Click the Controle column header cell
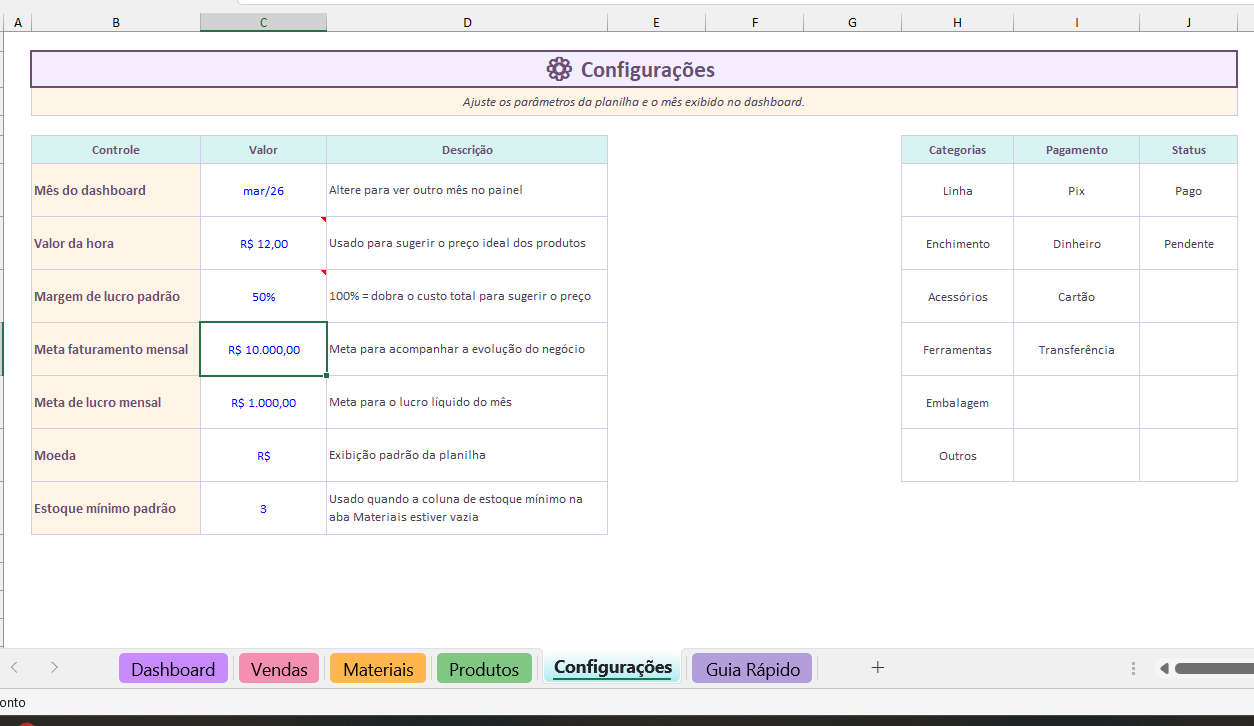 tap(116, 150)
